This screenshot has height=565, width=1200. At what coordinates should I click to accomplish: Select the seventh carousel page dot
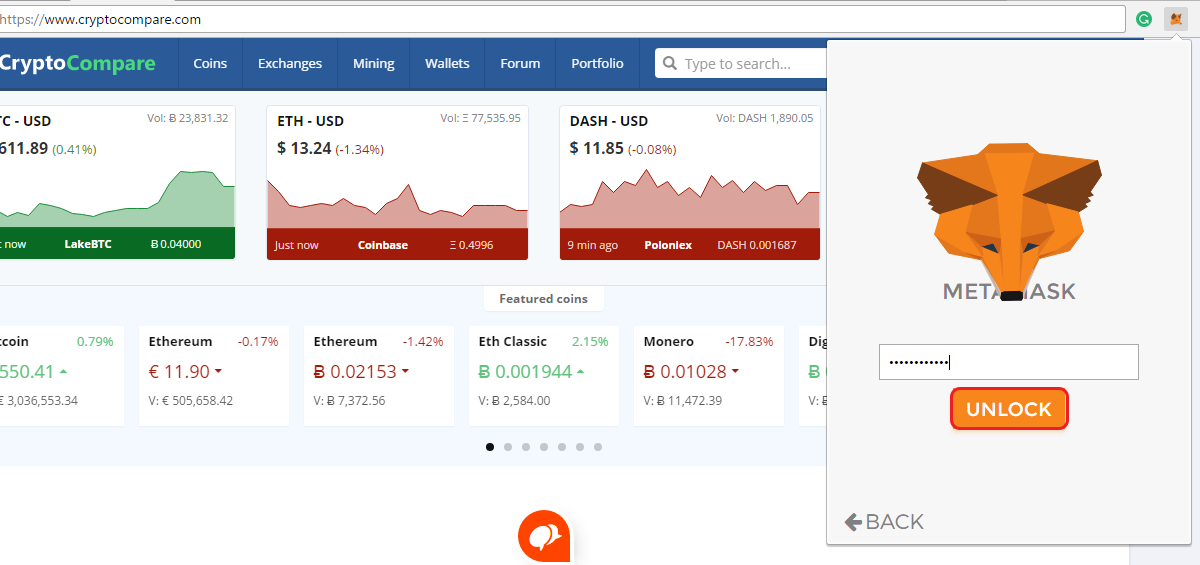click(598, 447)
